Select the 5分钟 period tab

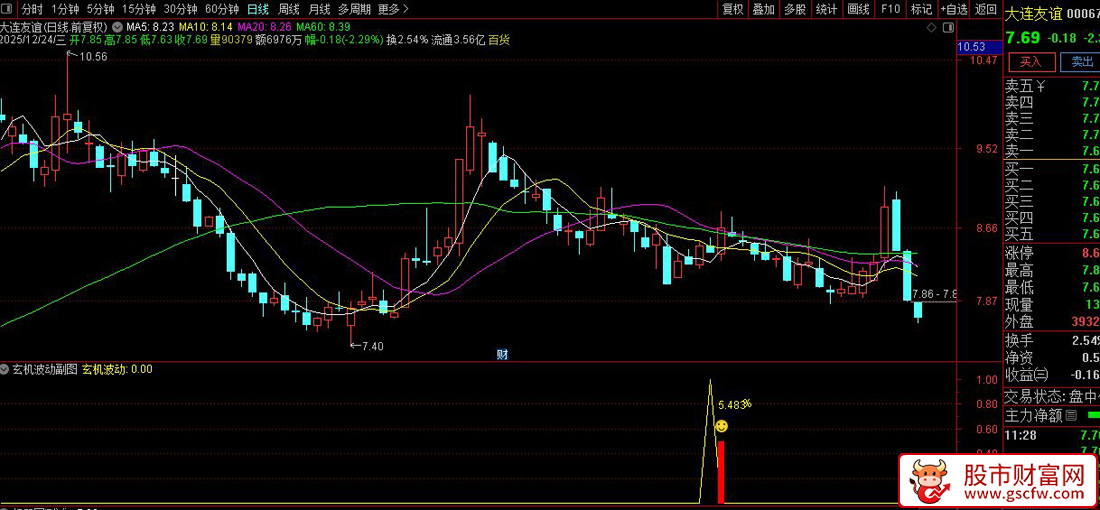tap(100, 9)
